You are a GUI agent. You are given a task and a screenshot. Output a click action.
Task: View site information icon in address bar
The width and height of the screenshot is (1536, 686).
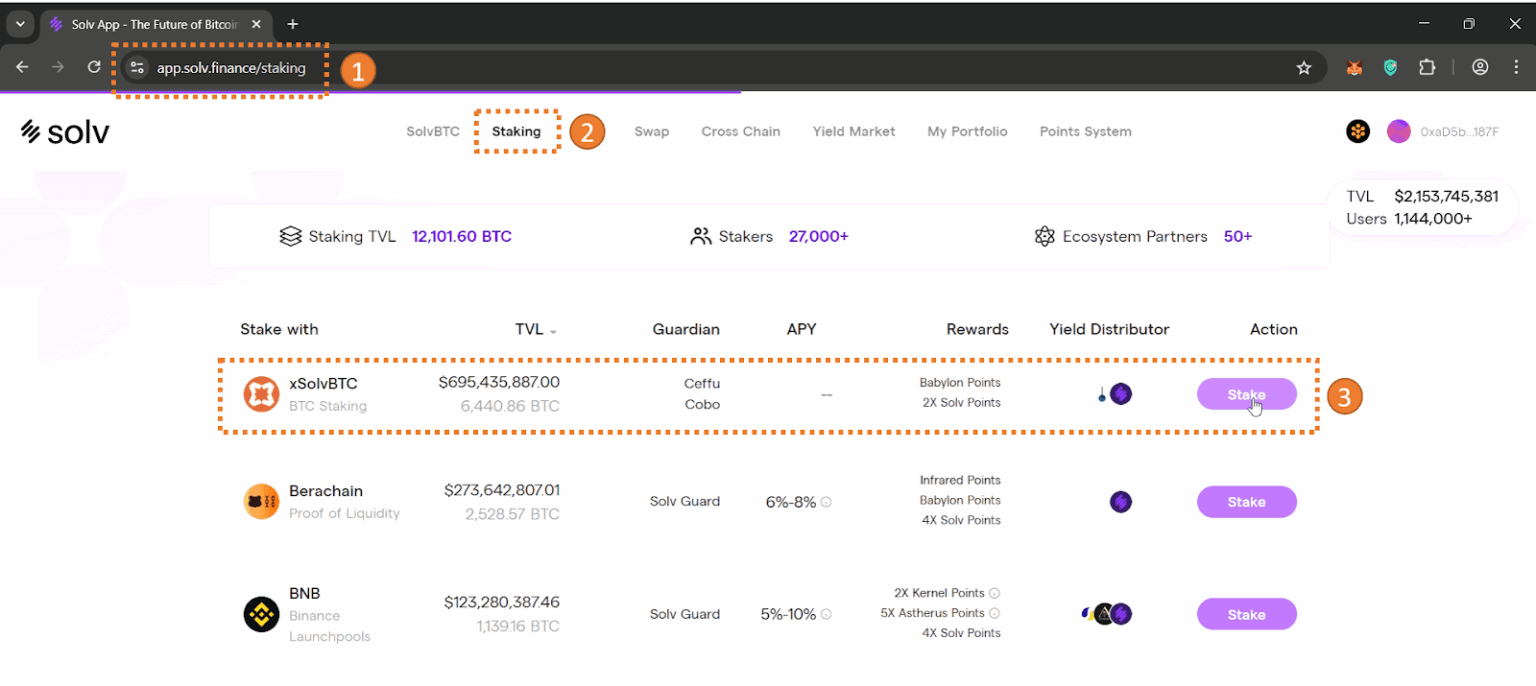coord(138,68)
